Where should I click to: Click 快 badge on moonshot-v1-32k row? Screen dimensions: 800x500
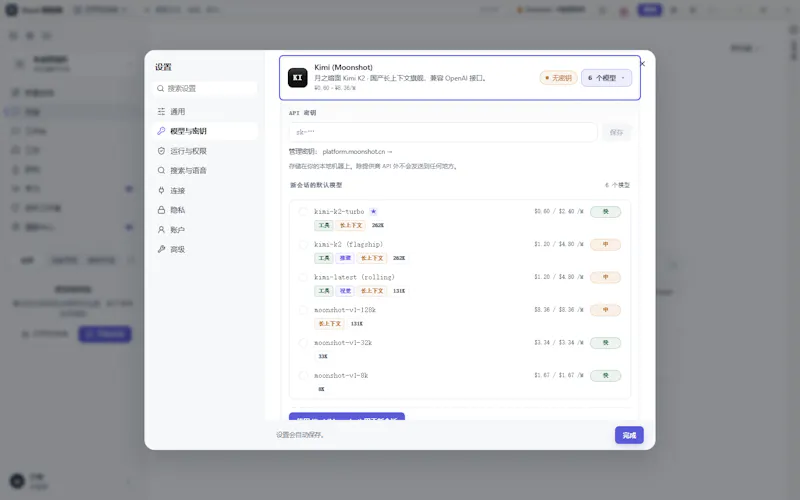tap(606, 343)
